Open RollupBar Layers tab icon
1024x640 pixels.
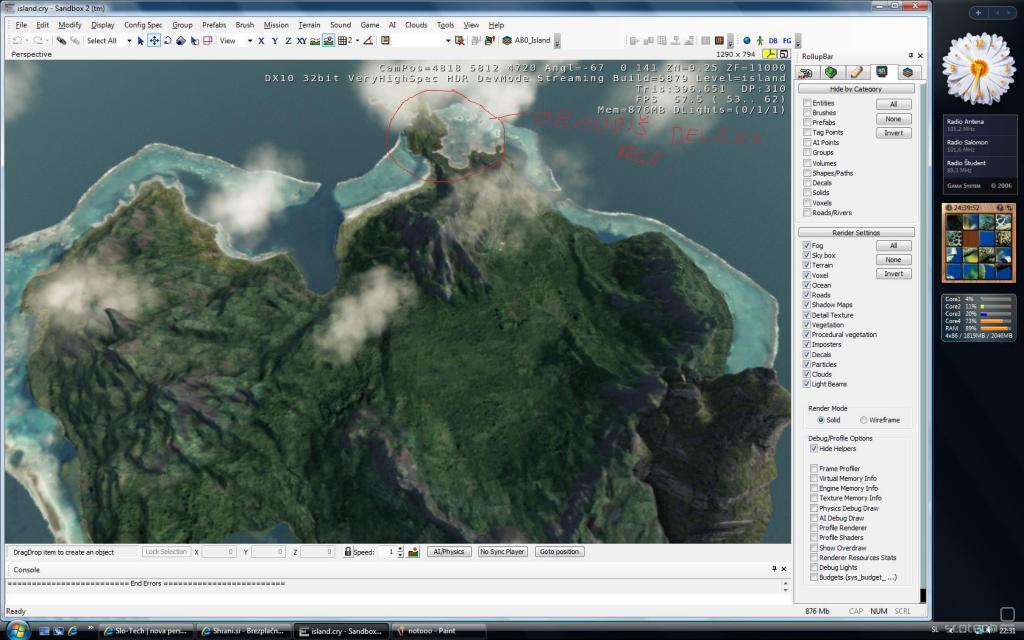click(x=907, y=72)
